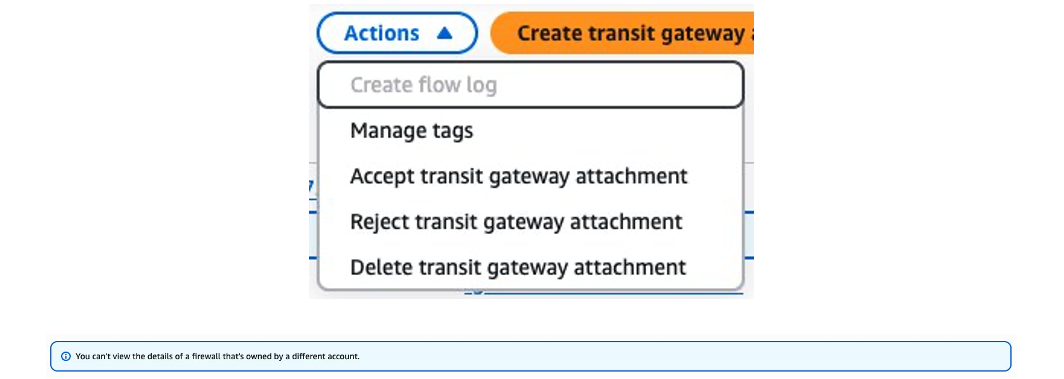The height and width of the screenshot is (379, 1064).
Task: Select Accept transit gateway attachment
Action: [x=531, y=176]
